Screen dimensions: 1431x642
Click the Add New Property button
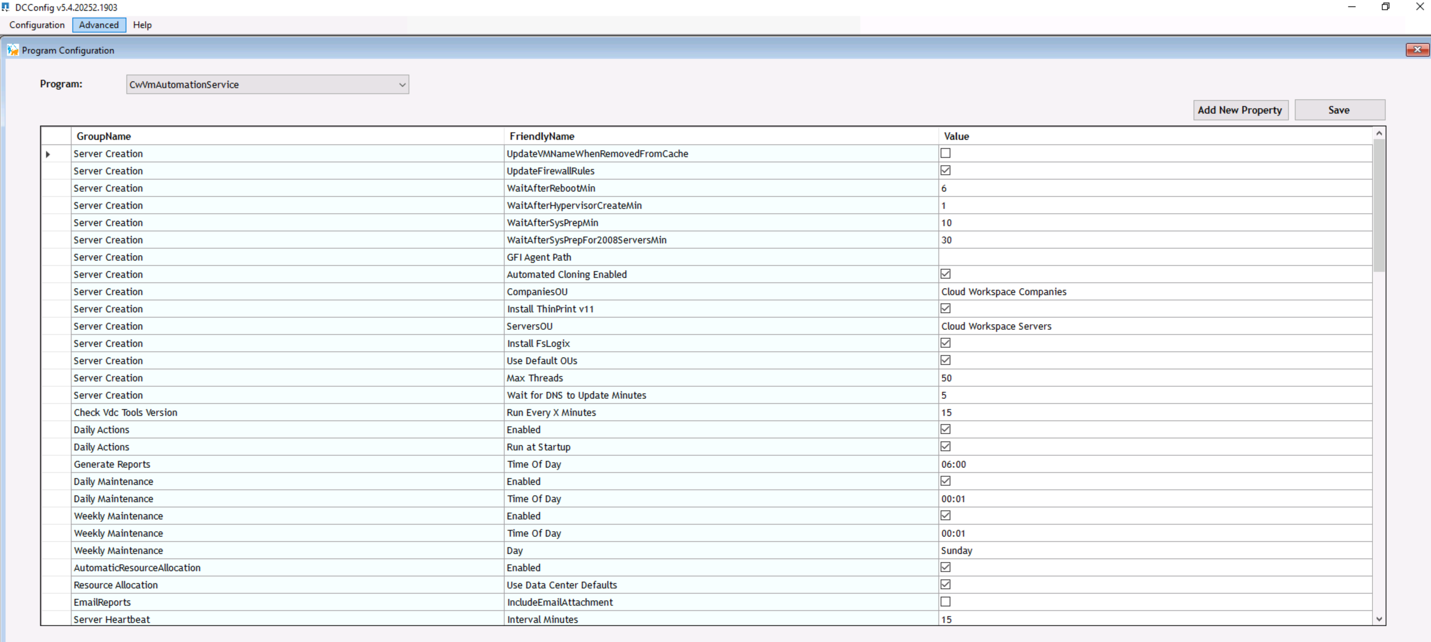tap(1239, 110)
